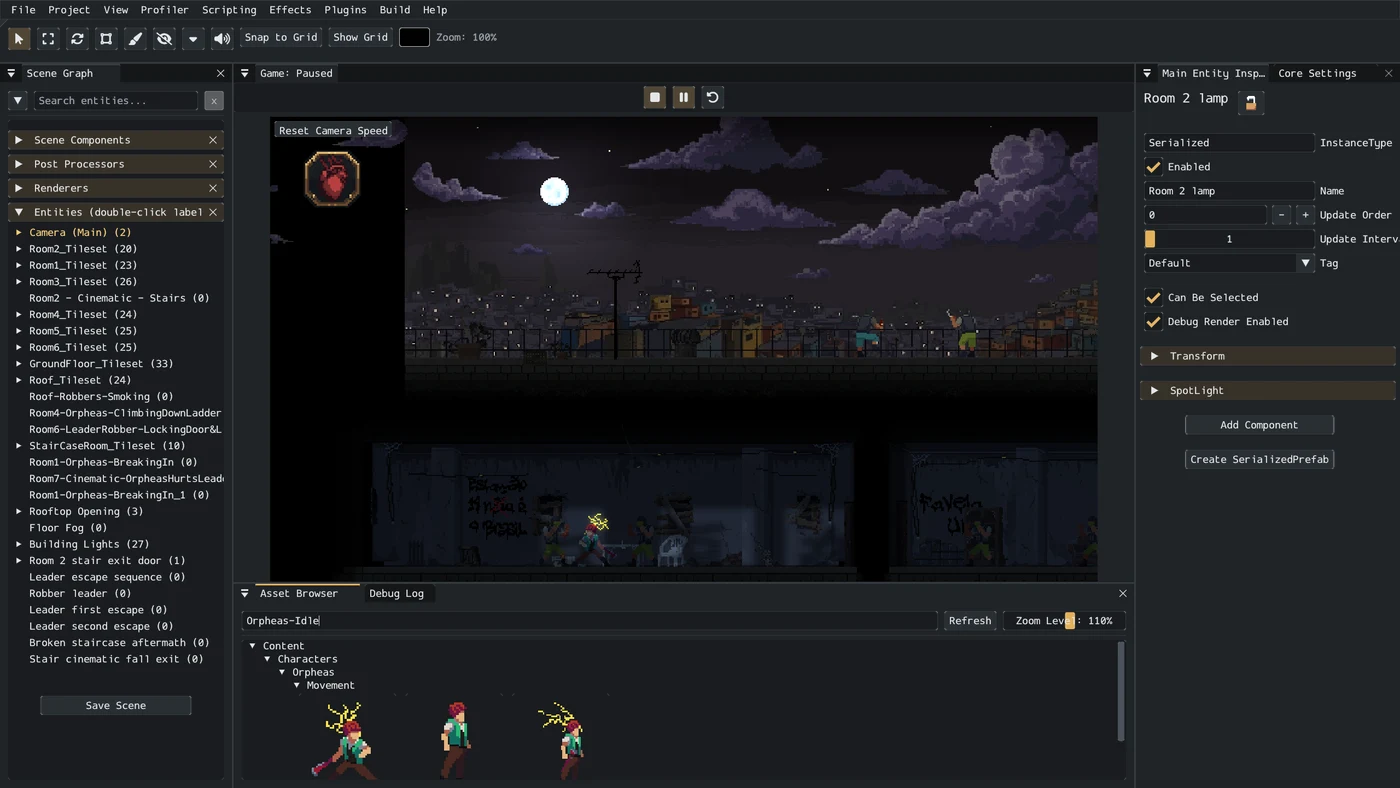Click the Save Scene button
This screenshot has height=788, width=1400.
116,706
